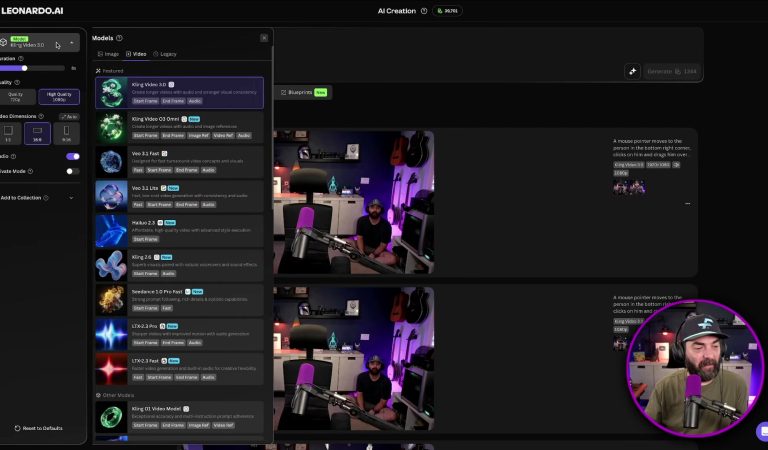The width and height of the screenshot is (768, 450).
Task: Switch to the Legacy models tab
Action: [165, 54]
